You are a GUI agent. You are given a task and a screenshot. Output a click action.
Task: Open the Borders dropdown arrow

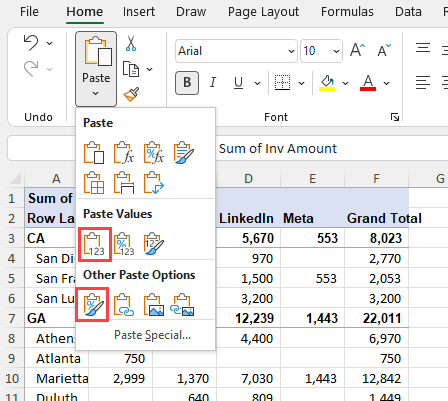click(x=301, y=83)
